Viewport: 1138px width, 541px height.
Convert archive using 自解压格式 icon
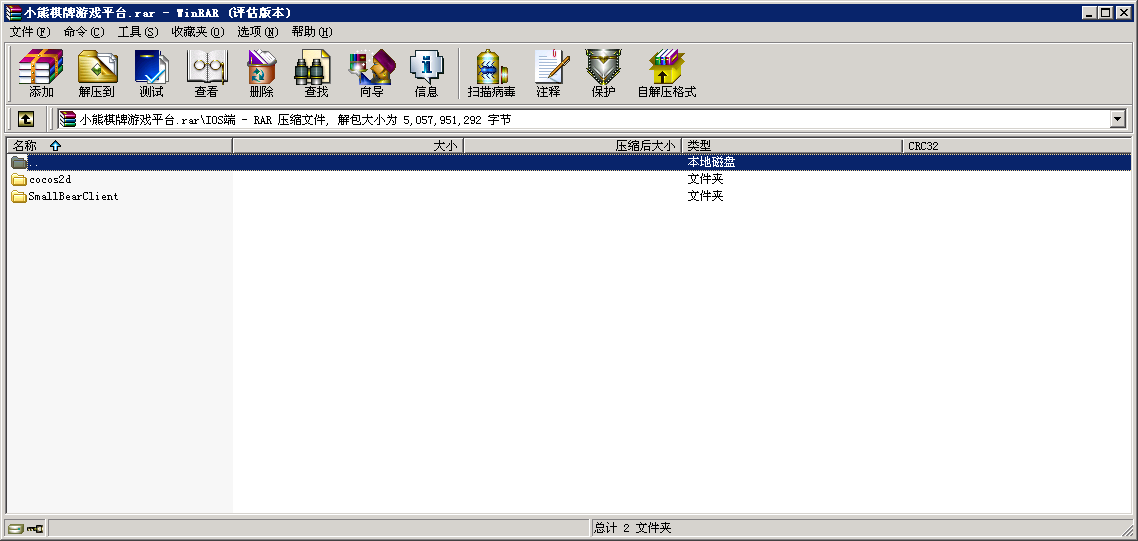tap(666, 74)
